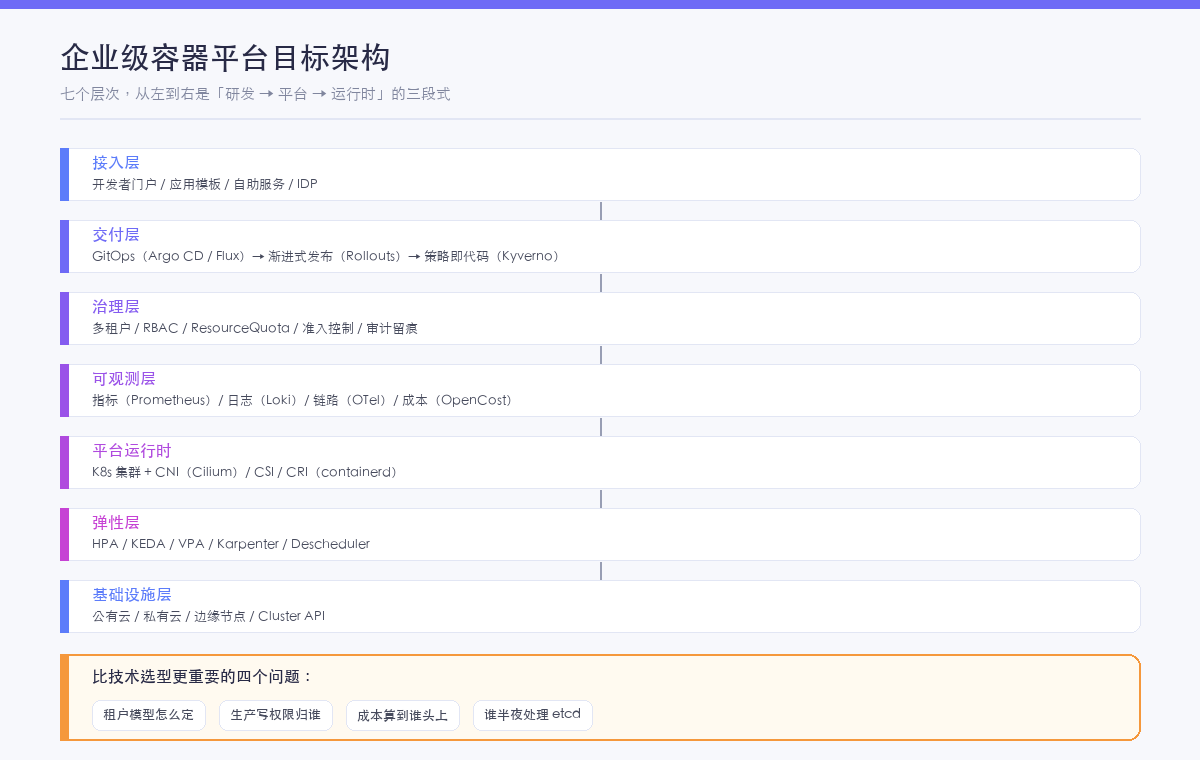Click the 公有云 / 私有云 / 边缘节点 line
Screen dimensions: 1200x760
pos(209,616)
